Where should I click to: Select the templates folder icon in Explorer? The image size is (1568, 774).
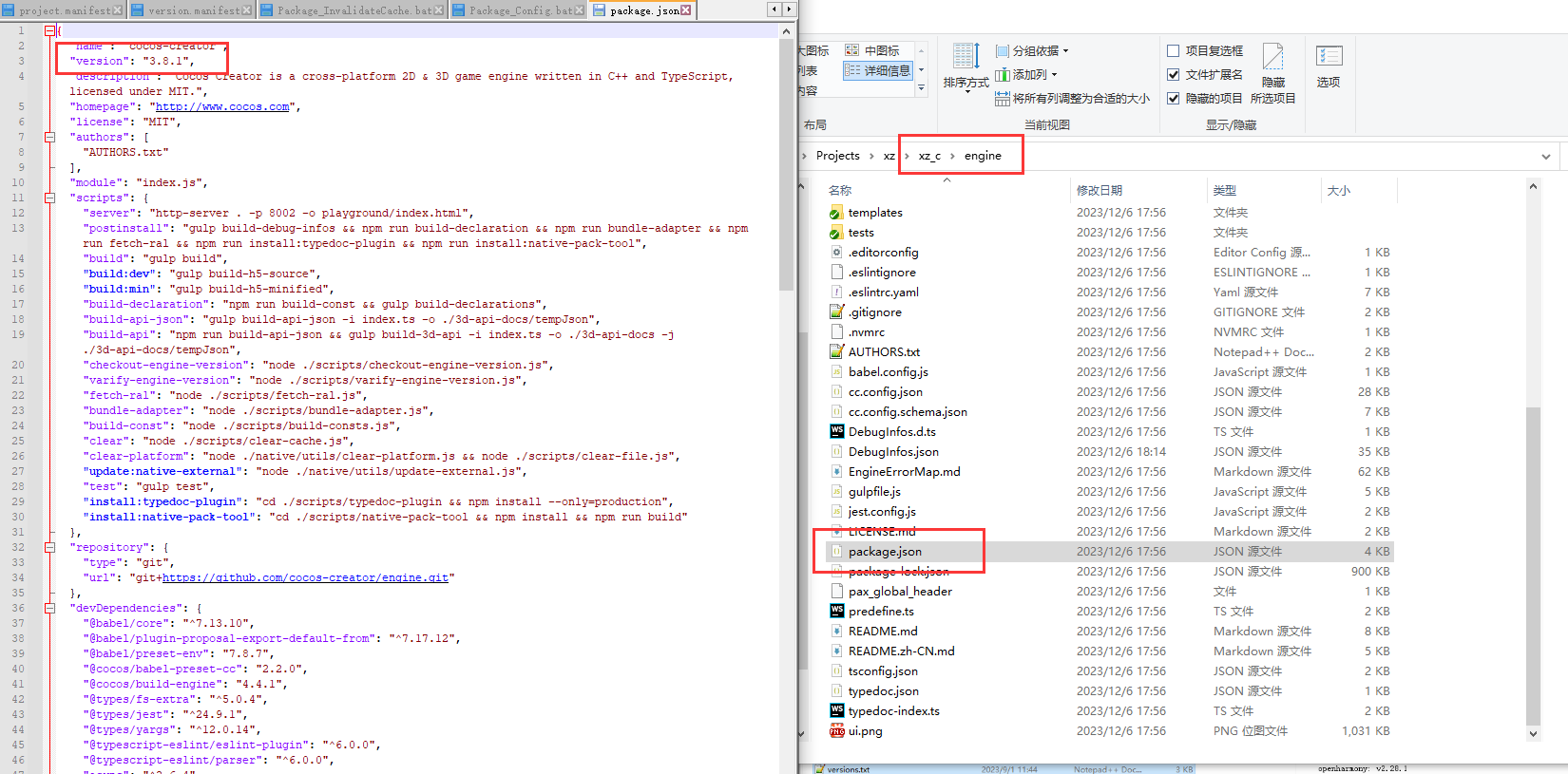836,213
